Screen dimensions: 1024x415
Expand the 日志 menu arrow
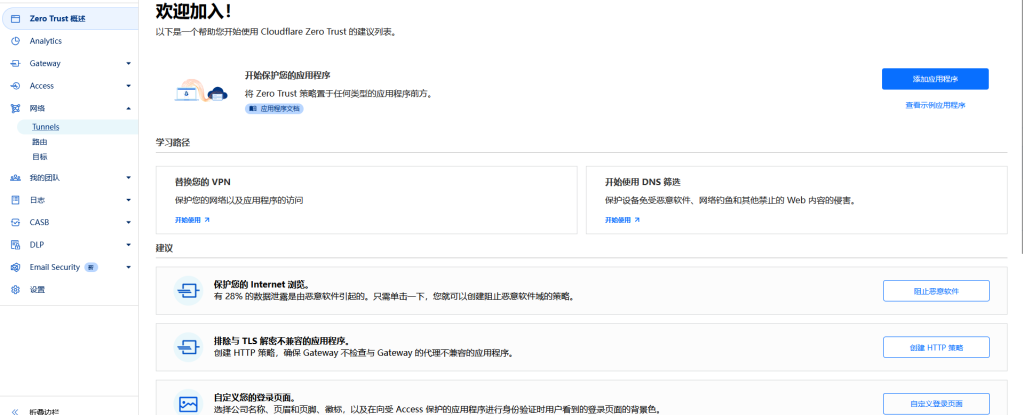point(128,200)
